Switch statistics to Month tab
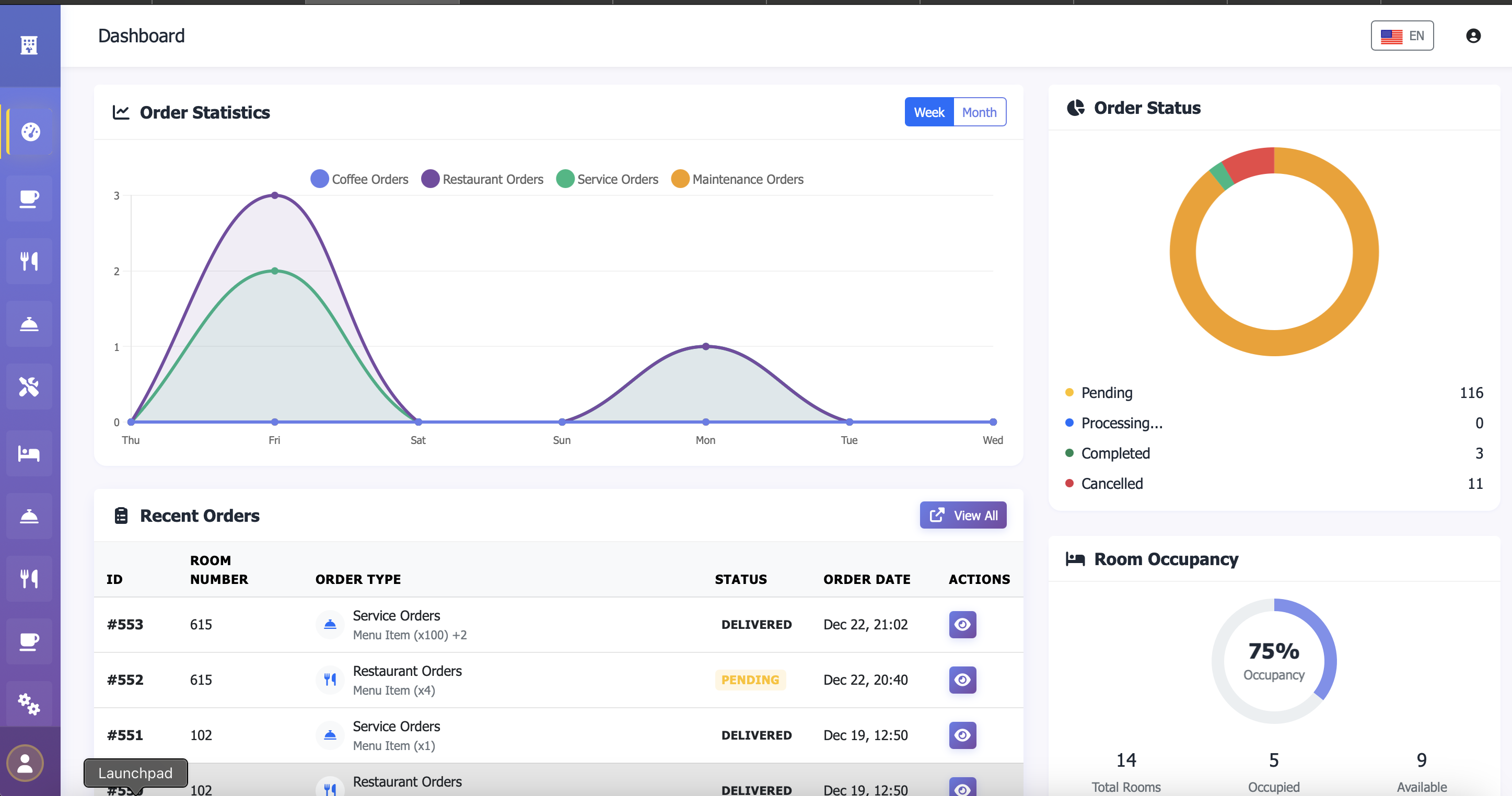Image resolution: width=1512 pixels, height=796 pixels. click(x=979, y=112)
